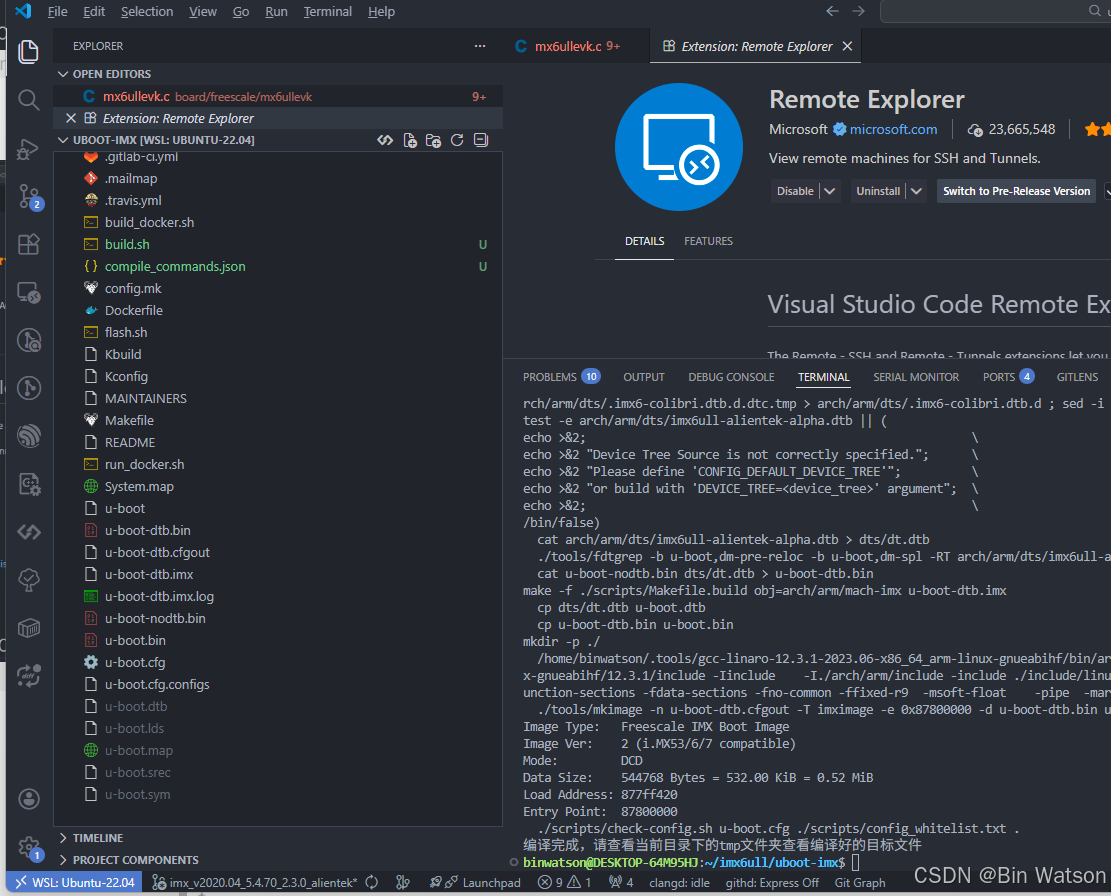Collapse the UBOOT-IMX folder section
Screen dimensions: 1111x896
[63, 140]
